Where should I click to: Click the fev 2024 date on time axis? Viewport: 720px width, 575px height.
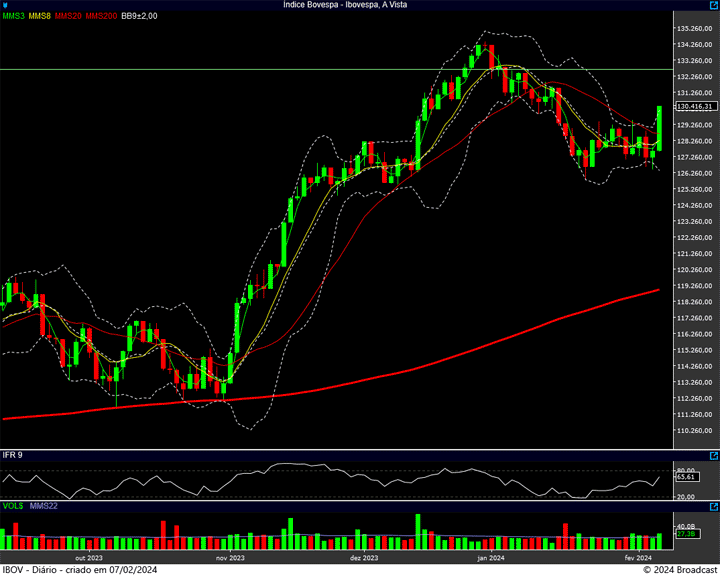click(x=638, y=557)
